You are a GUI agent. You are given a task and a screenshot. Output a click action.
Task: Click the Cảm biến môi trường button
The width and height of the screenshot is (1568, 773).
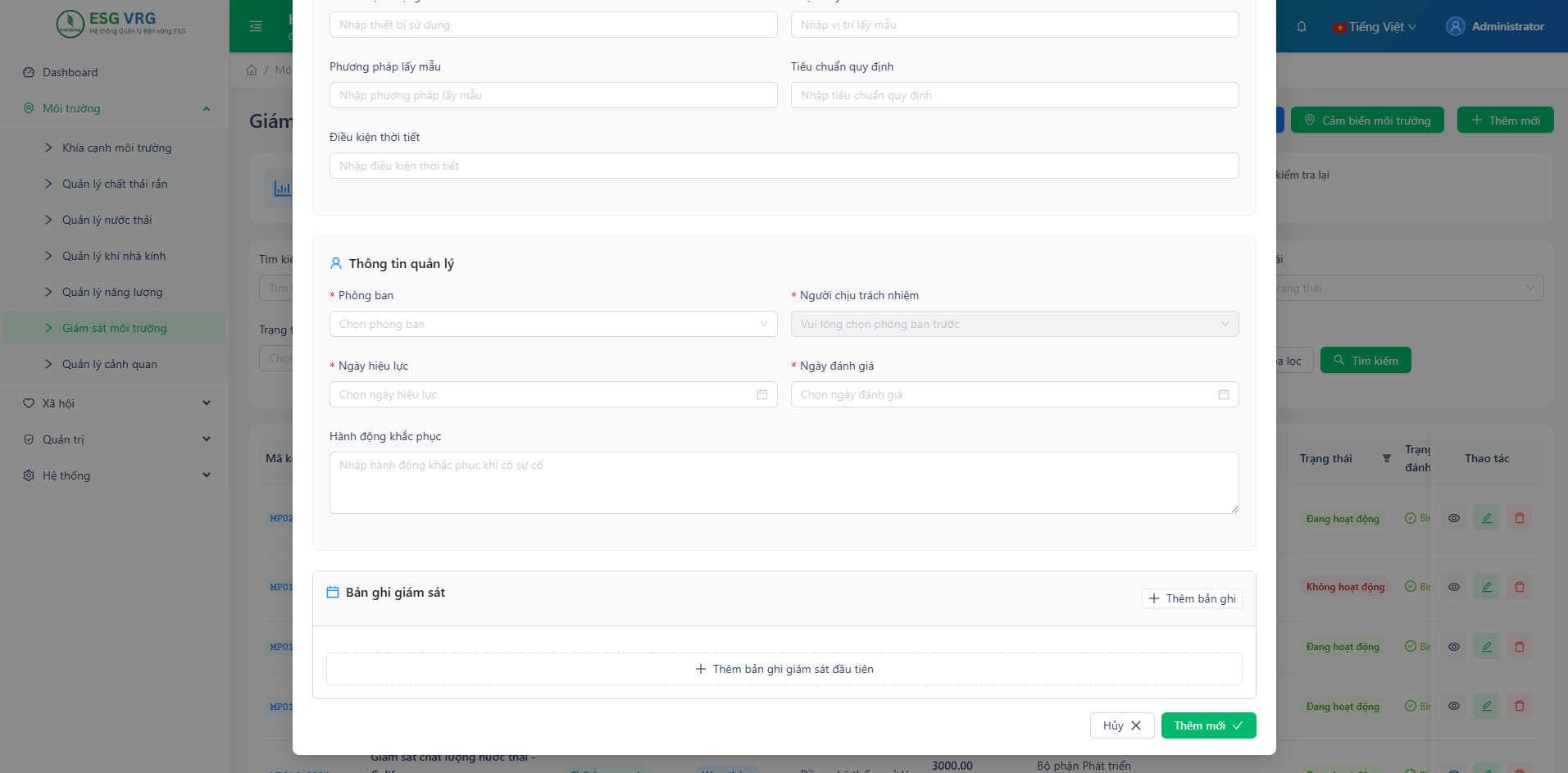coord(1367,120)
